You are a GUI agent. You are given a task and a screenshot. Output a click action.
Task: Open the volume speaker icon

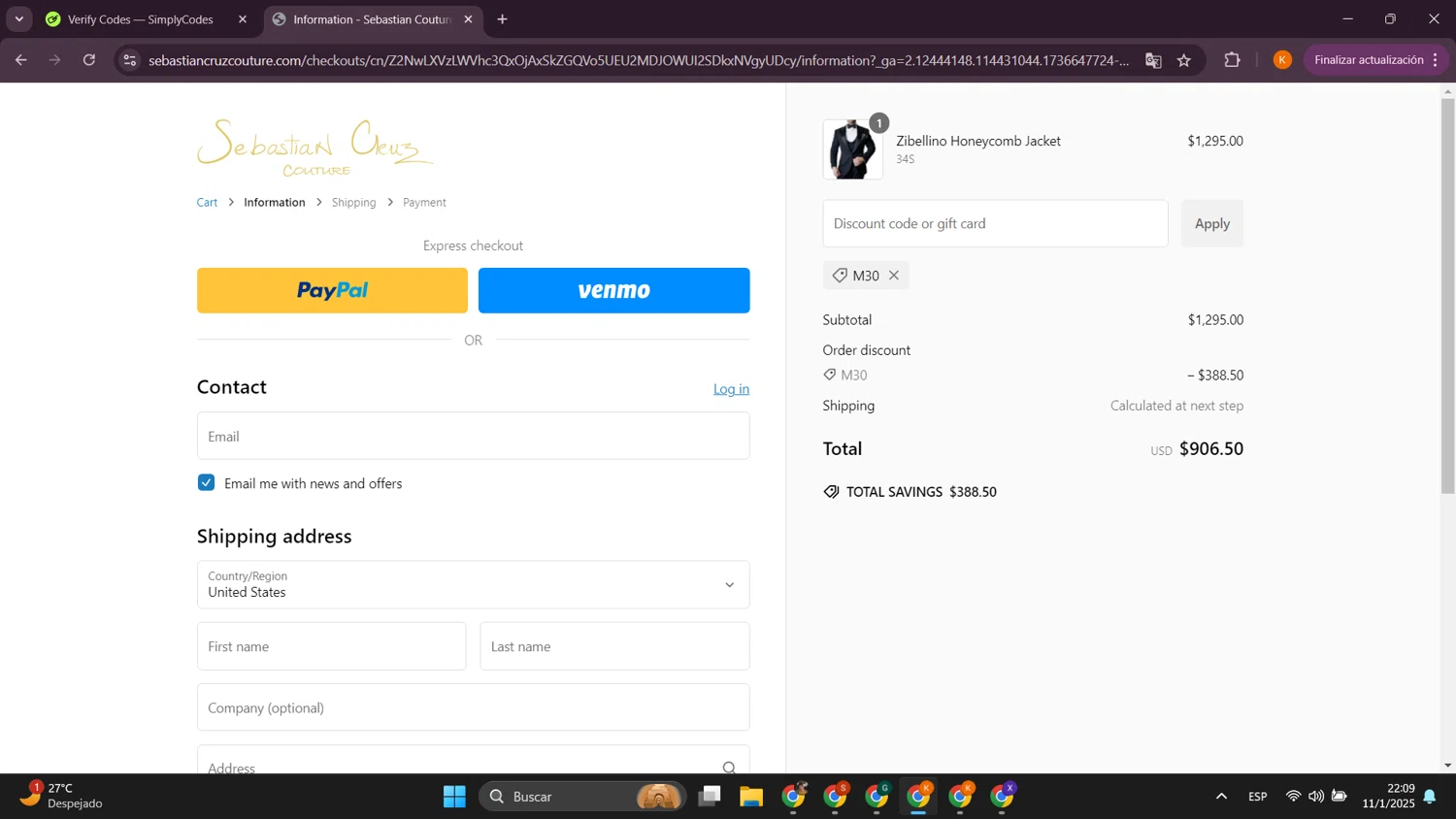(x=1316, y=796)
